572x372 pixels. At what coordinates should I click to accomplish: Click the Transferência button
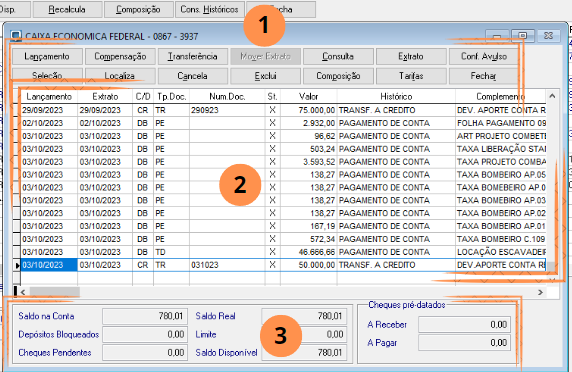pos(193,57)
